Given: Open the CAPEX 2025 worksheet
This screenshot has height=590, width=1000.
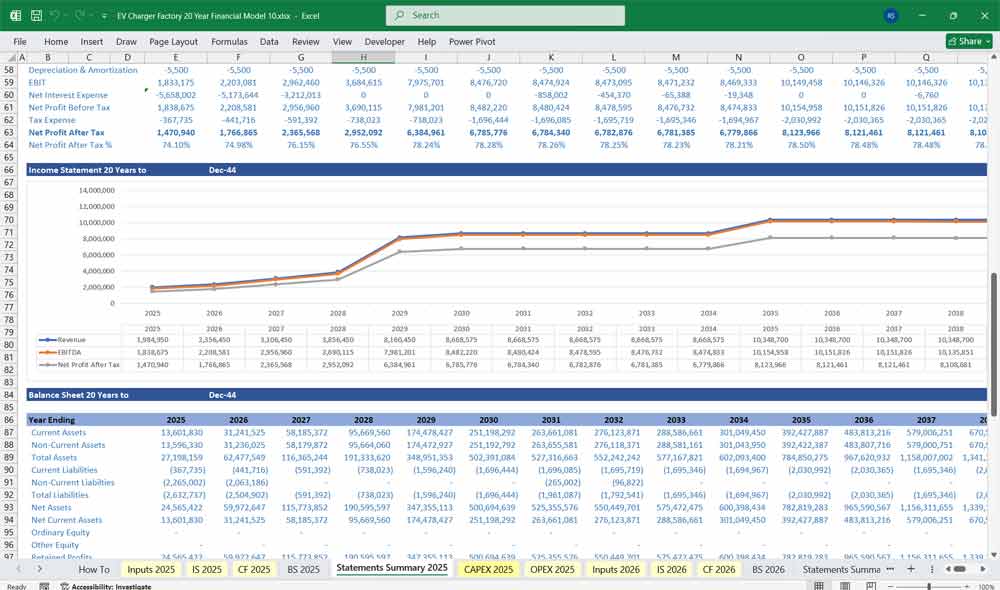Looking at the screenshot, I should (488, 569).
